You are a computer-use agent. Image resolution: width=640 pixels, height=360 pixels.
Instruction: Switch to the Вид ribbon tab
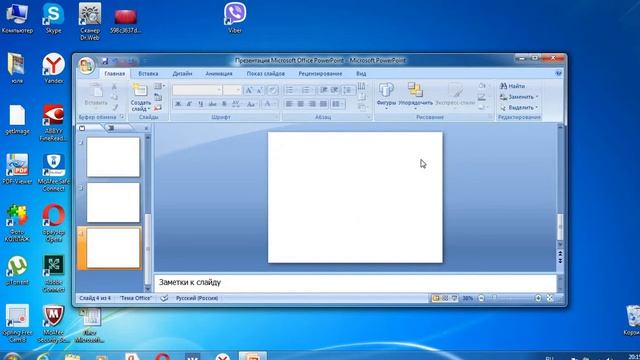pyautogui.click(x=361, y=74)
